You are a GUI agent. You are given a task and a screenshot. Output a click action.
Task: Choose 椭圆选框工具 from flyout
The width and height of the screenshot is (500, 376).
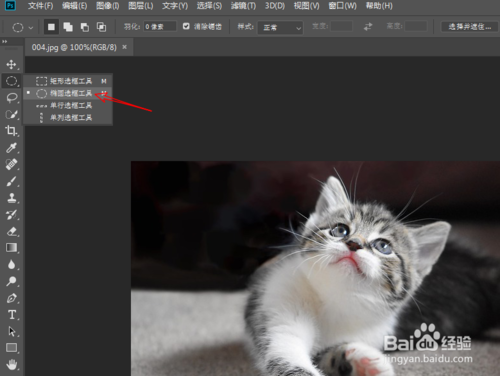[68, 93]
